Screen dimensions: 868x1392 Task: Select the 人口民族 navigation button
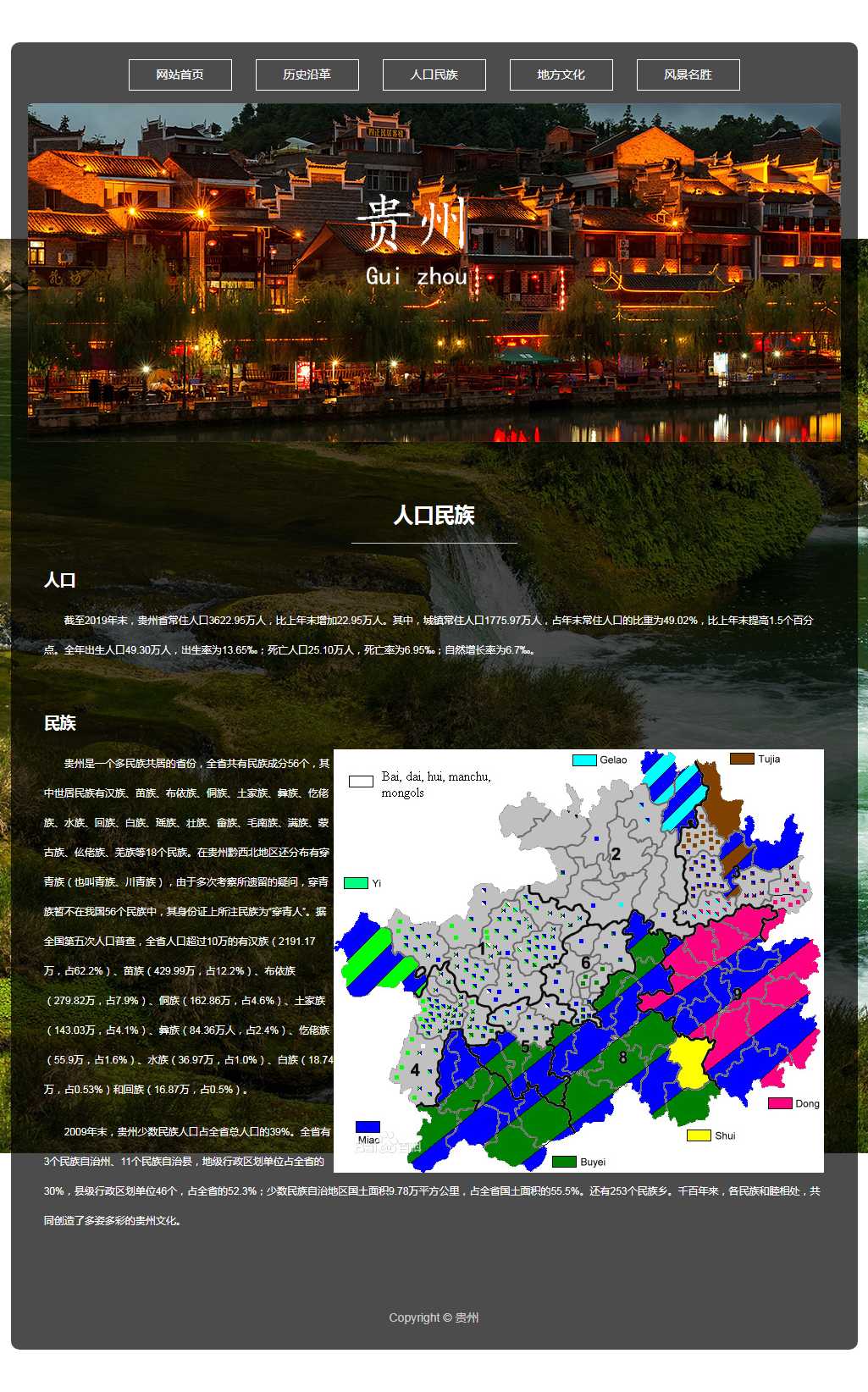point(434,75)
